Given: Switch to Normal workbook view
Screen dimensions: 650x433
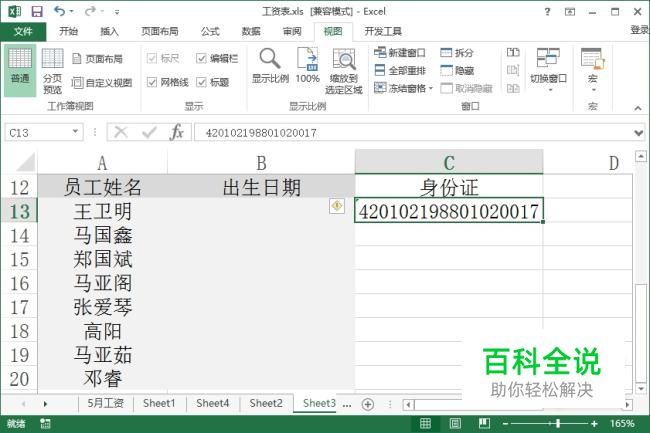Looking at the screenshot, I should click(x=20, y=71).
